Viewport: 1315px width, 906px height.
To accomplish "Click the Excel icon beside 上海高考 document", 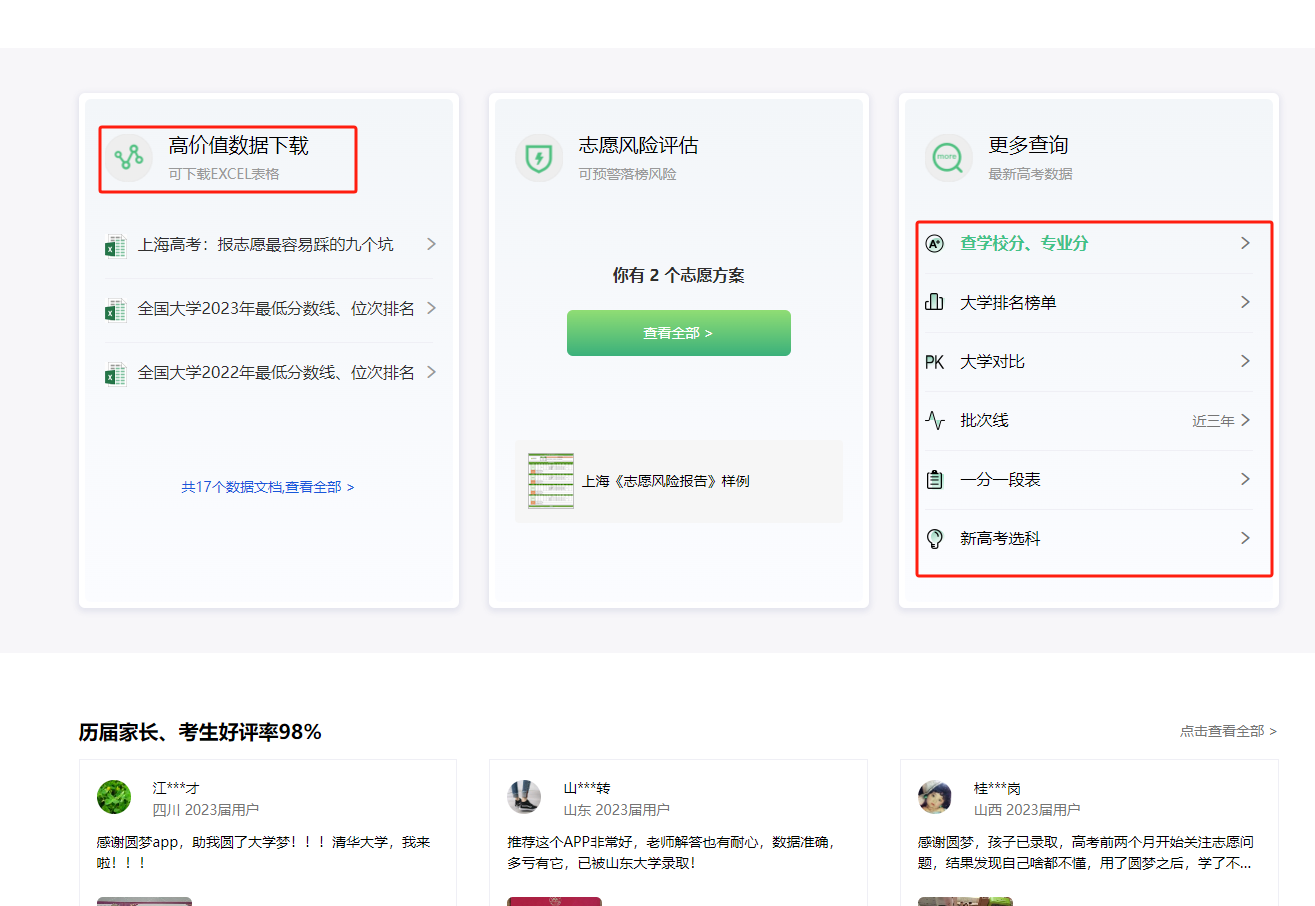I will 116,245.
